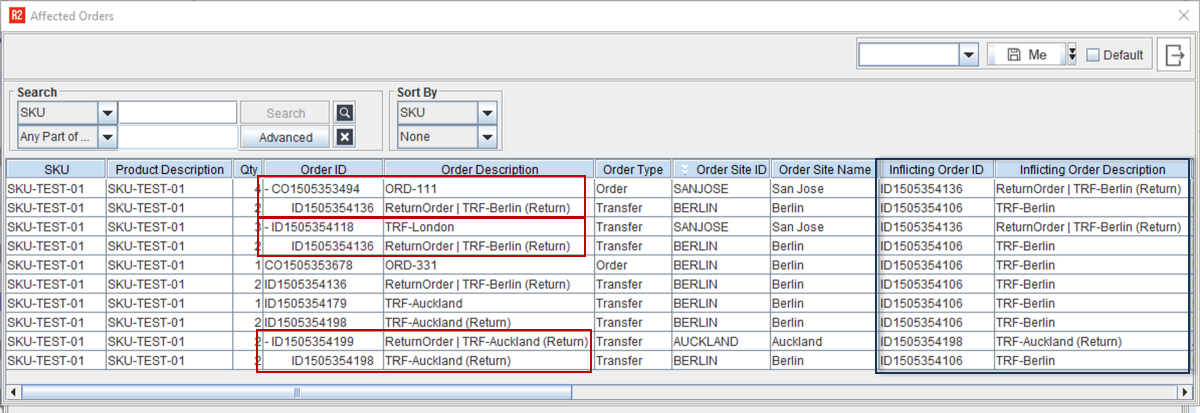Screen dimensions: 1200x413
Task: Collapse the ID1505354199 order row
Action: 267,341
